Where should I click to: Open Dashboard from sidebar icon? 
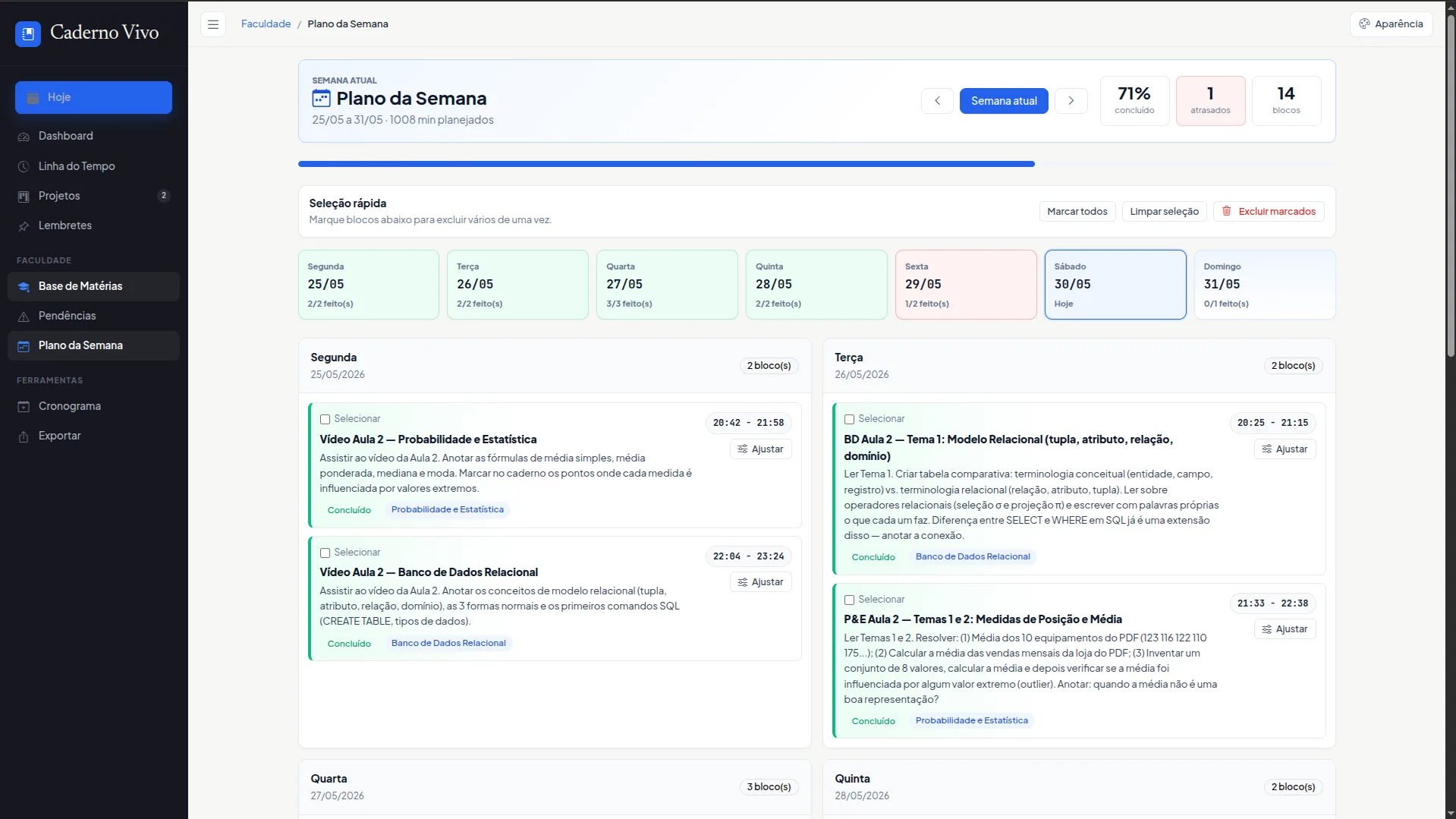tap(24, 137)
